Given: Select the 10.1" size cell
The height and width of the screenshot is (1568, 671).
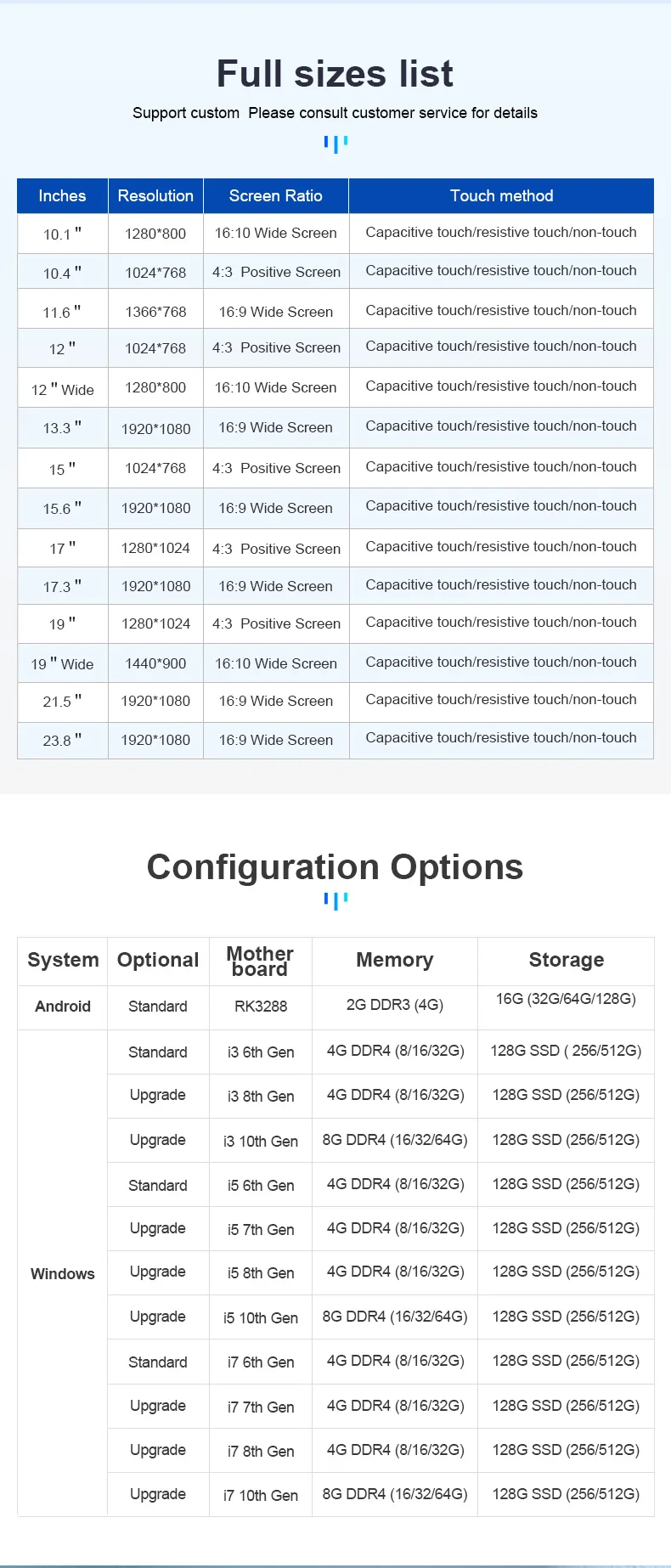Looking at the screenshot, I should coord(62,234).
